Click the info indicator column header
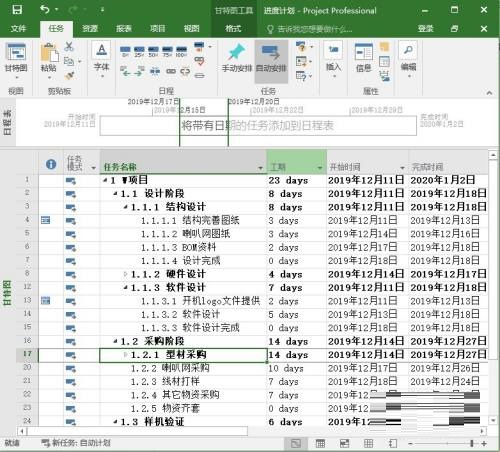500x452 pixels. point(51,164)
